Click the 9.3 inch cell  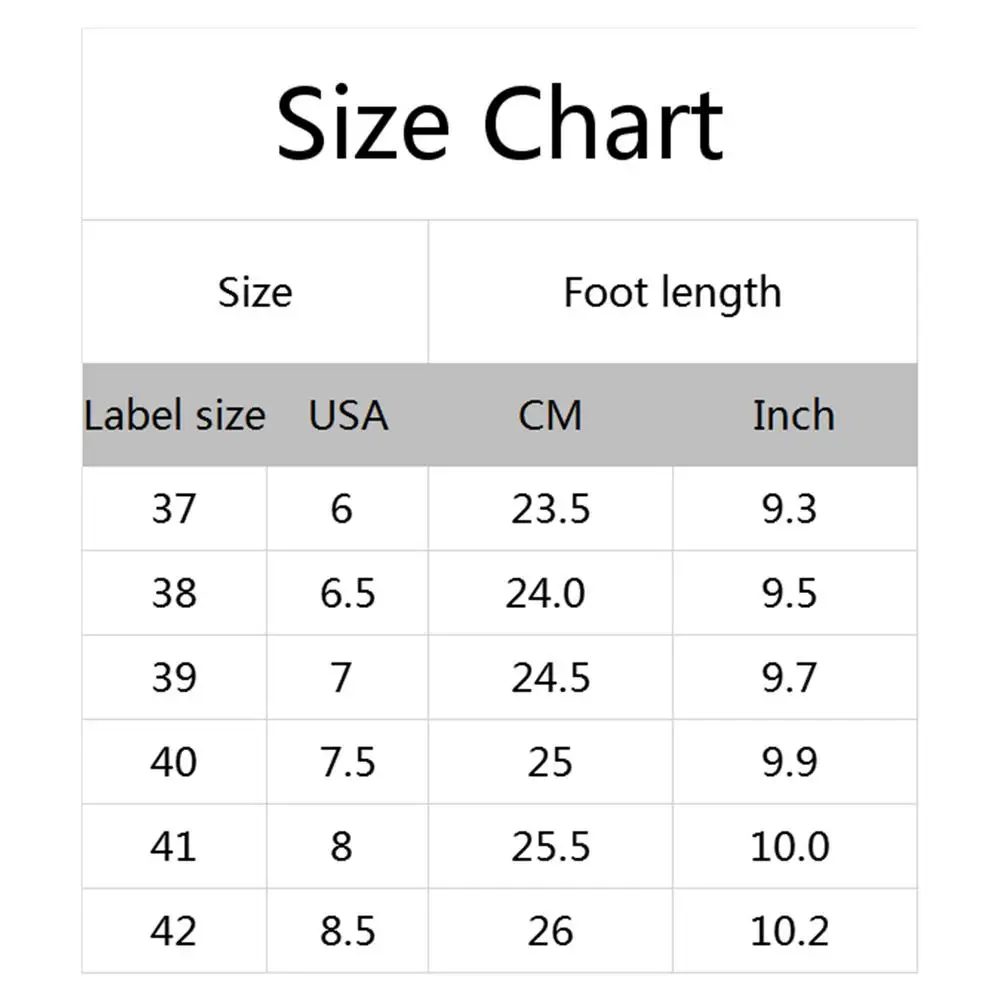[x=789, y=509]
